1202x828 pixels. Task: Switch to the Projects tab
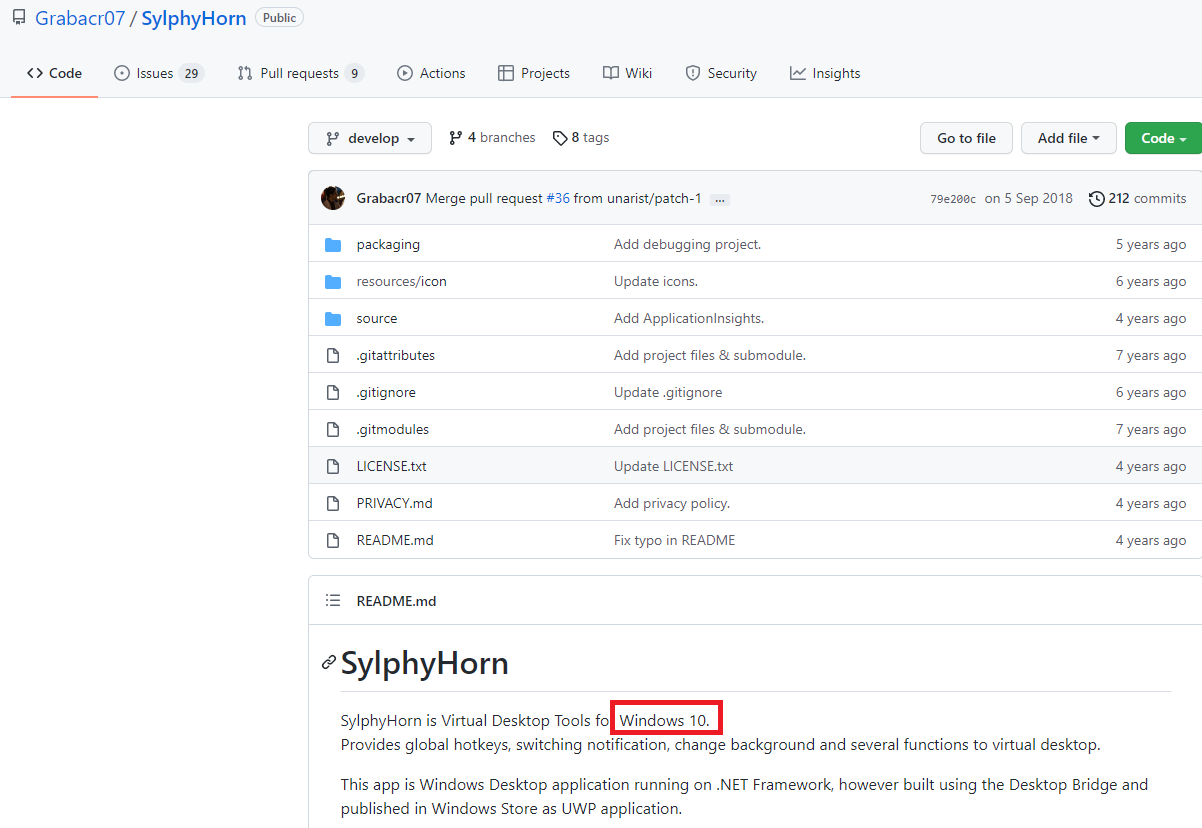coord(534,73)
